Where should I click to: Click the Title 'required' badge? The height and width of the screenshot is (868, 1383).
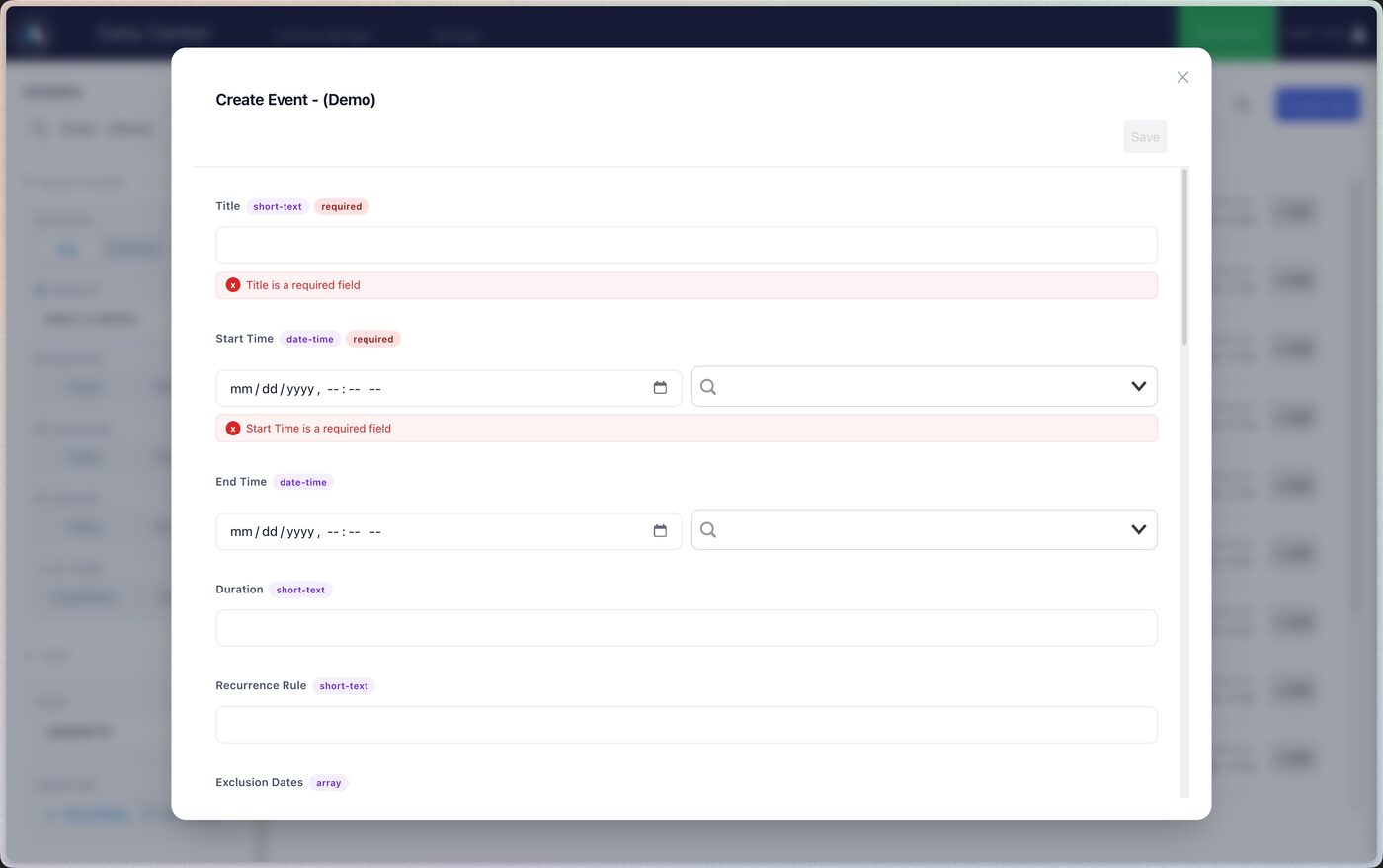coord(342,207)
